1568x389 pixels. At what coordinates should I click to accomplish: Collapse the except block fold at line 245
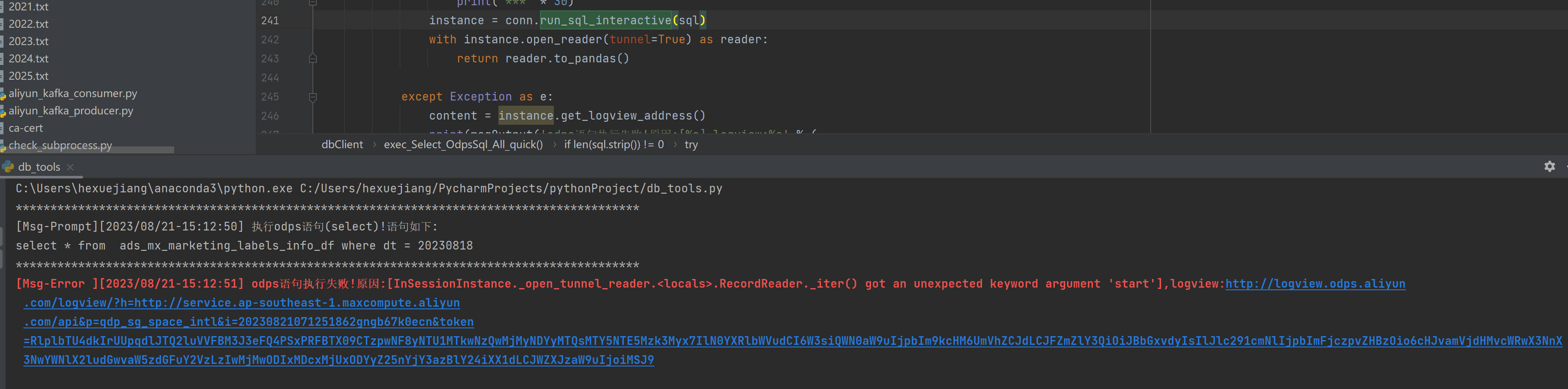(x=313, y=97)
